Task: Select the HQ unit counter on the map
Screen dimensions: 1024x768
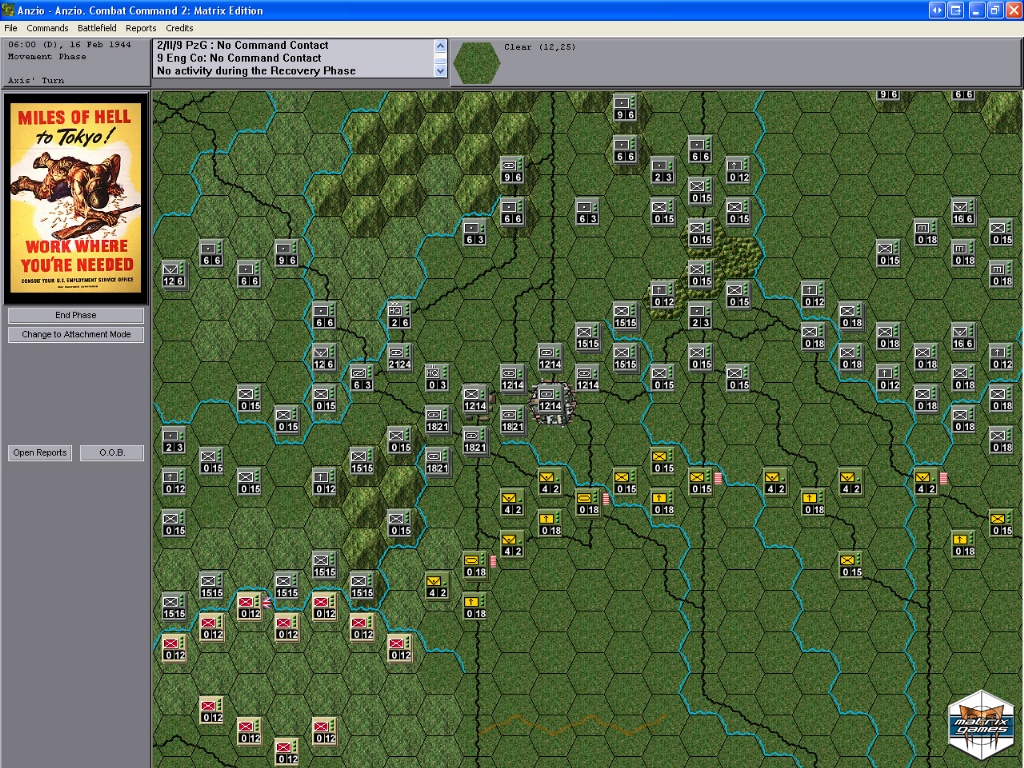Action: (436, 377)
